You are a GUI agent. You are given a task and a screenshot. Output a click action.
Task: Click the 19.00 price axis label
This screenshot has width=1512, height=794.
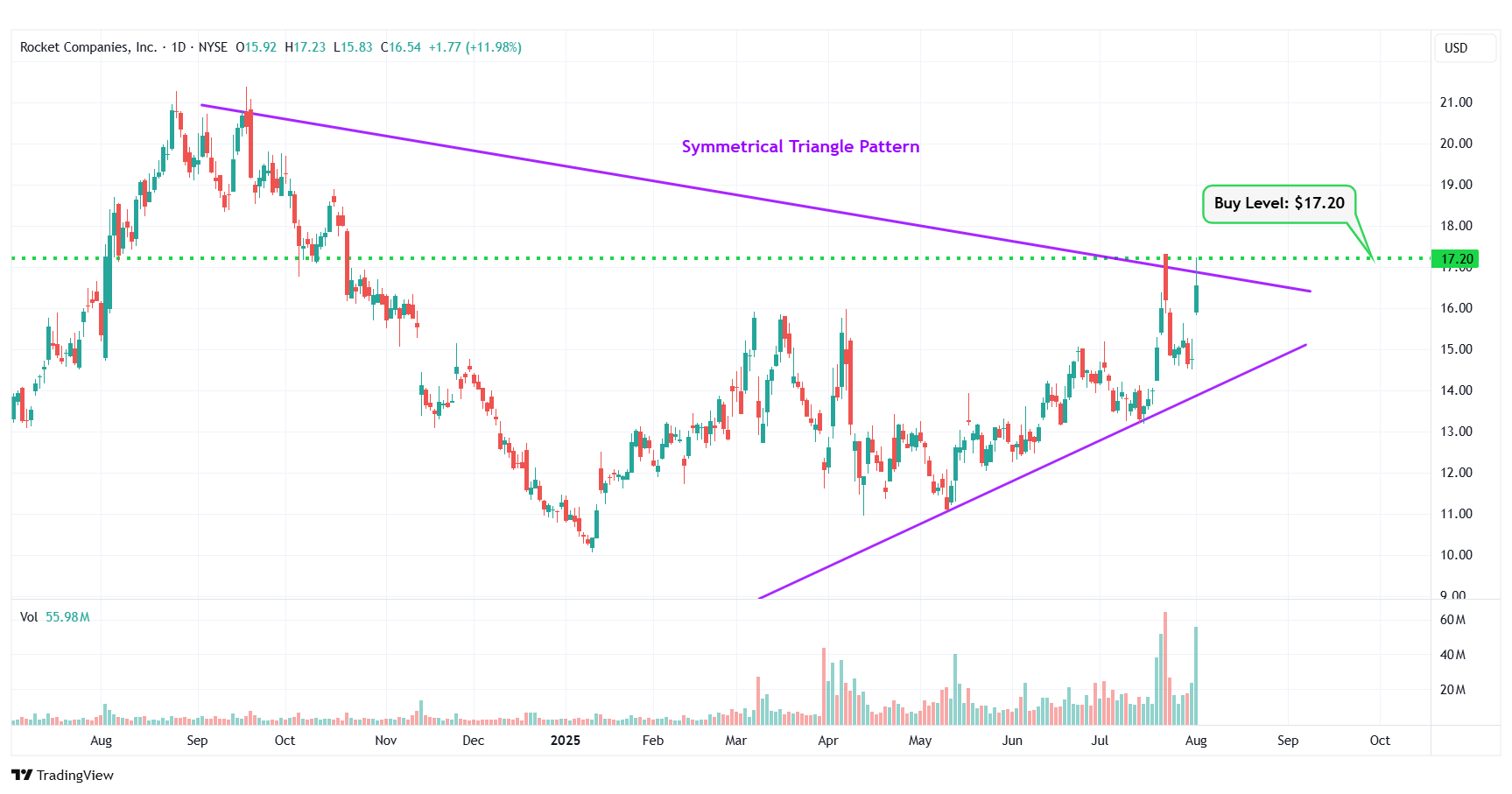1456,185
